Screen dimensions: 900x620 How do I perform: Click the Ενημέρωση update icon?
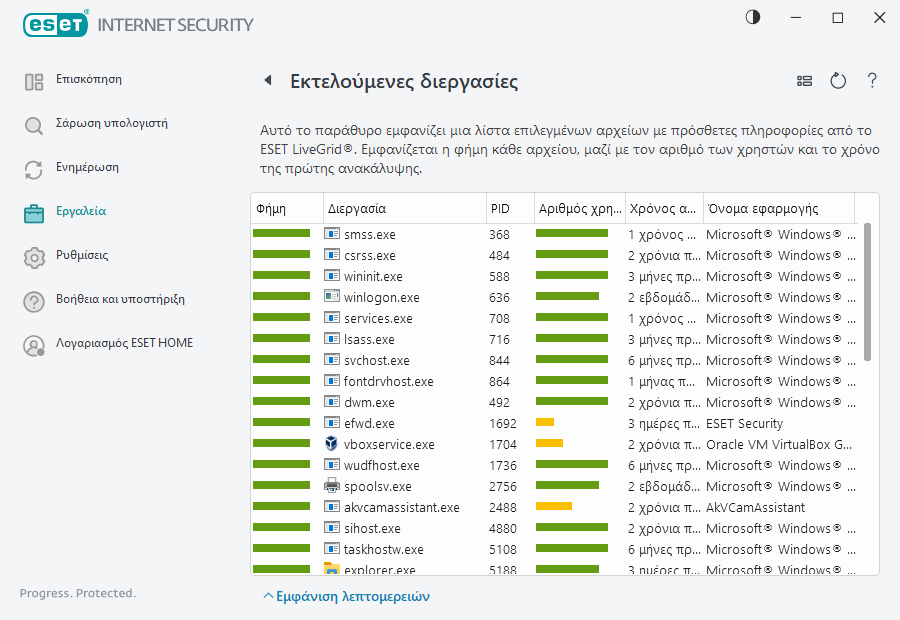[x=34, y=169]
